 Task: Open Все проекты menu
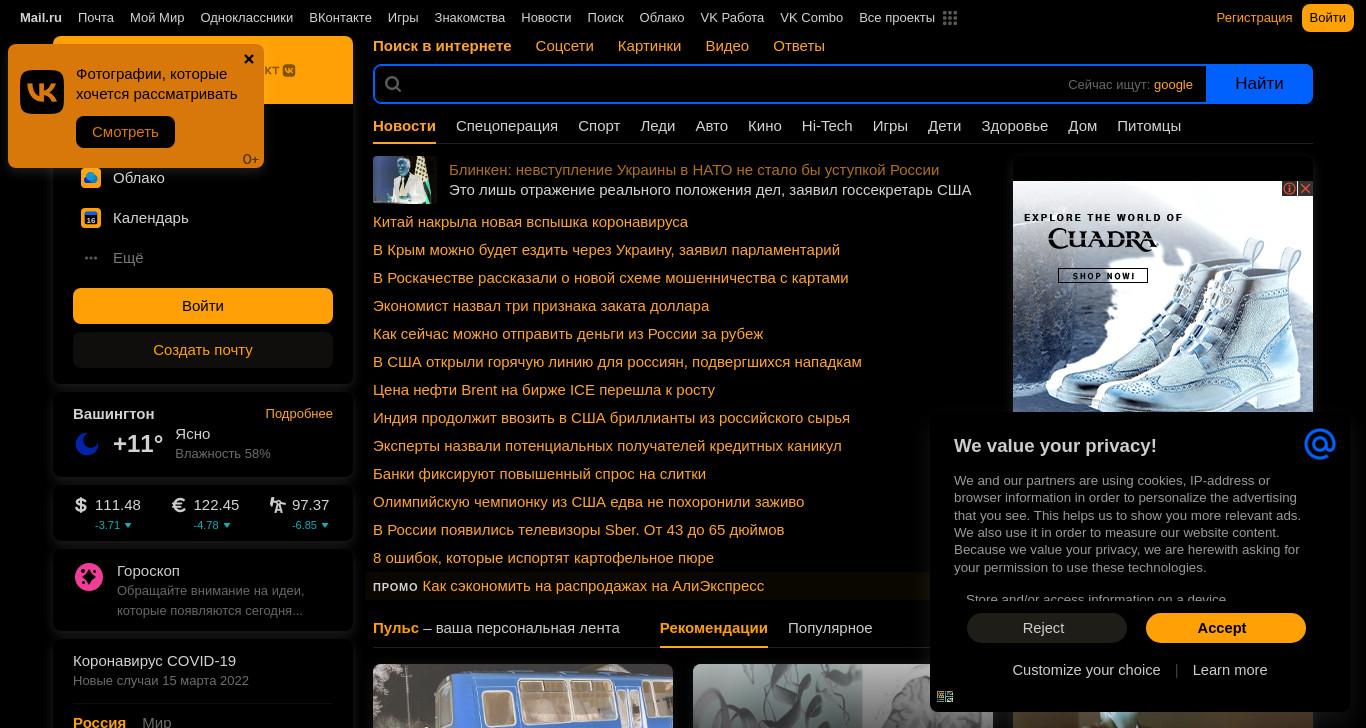(x=897, y=18)
